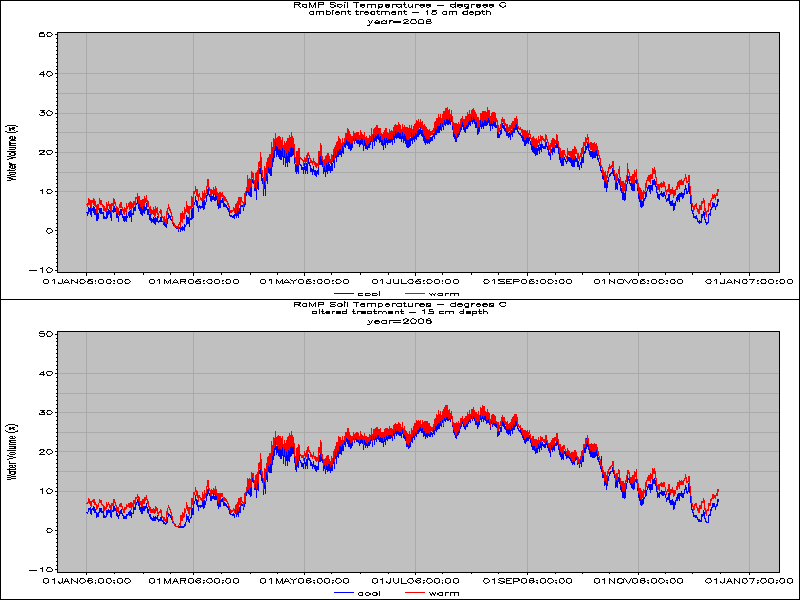Select the 01JAN07 date tick on altered chart
This screenshot has height=600, width=800.
[750, 579]
